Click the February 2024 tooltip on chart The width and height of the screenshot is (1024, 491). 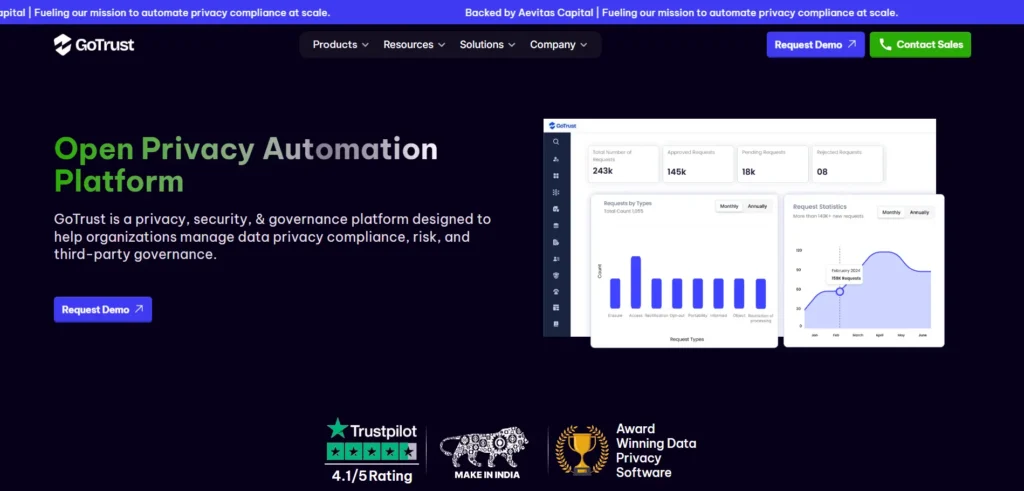click(x=846, y=274)
